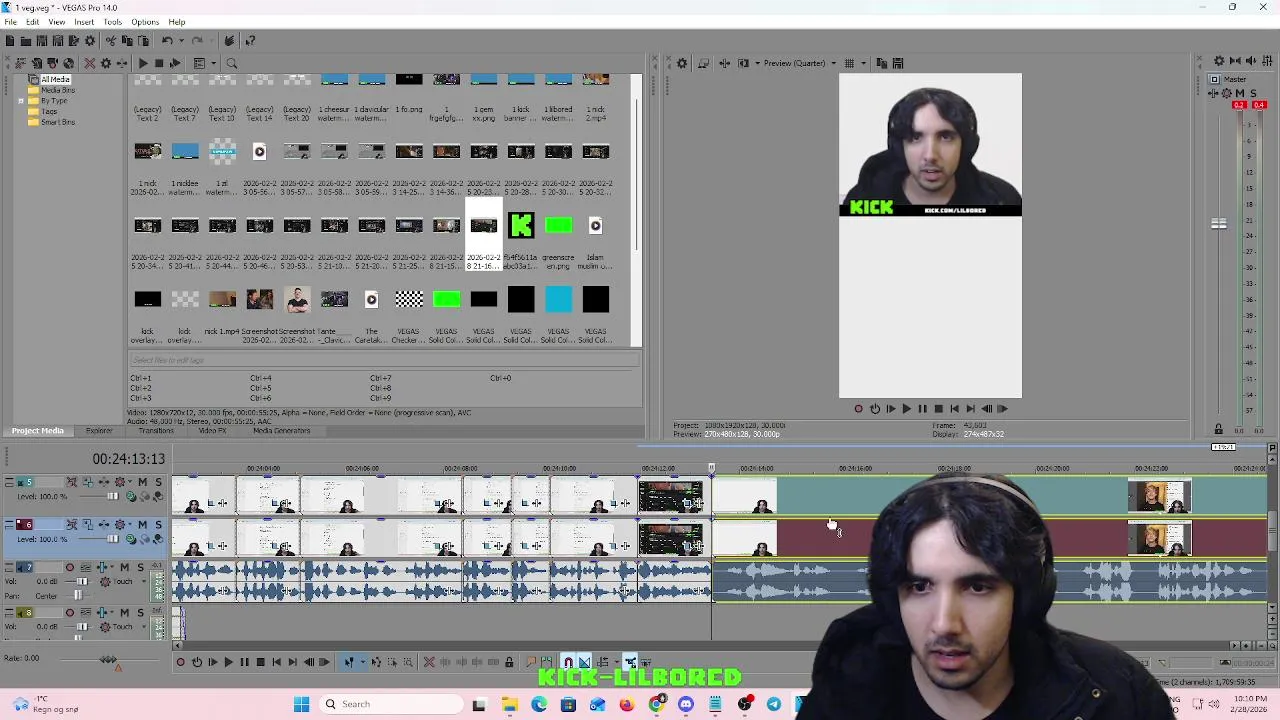The width and height of the screenshot is (1280, 720).
Task: Save preview snapshot to file
Action: pyautogui.click(x=898, y=63)
